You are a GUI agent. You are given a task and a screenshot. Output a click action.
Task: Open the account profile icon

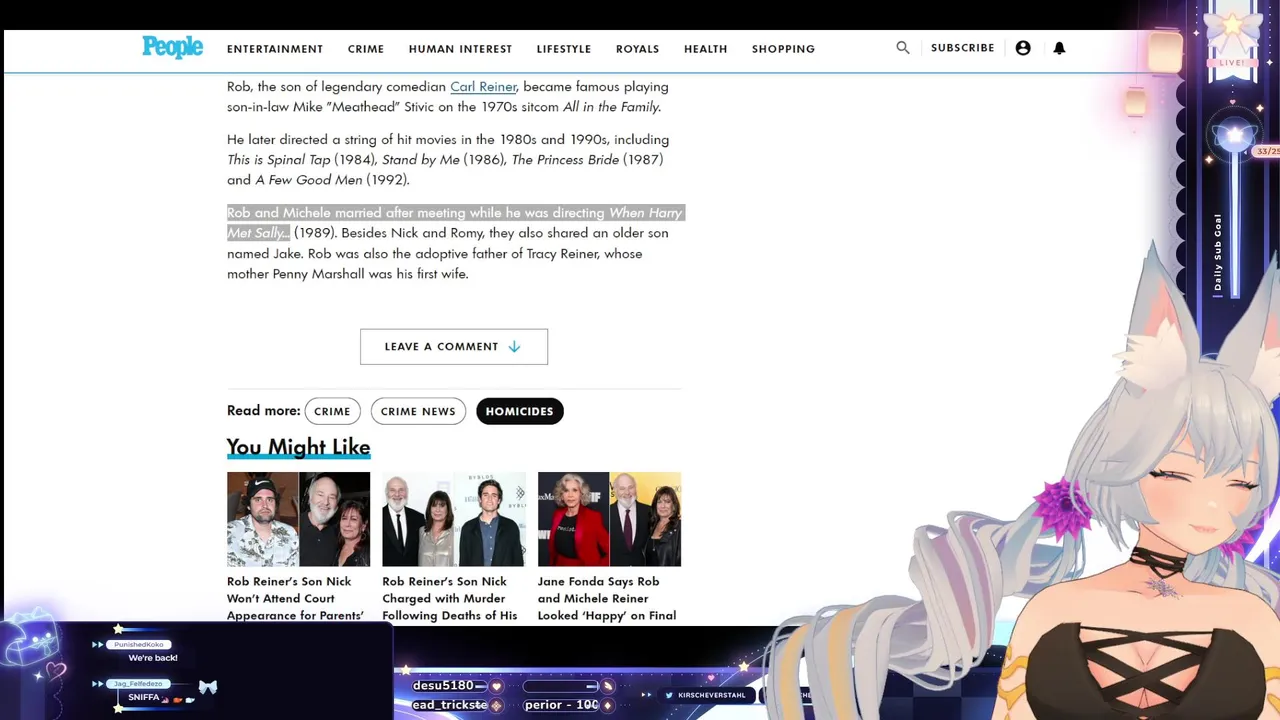click(1023, 48)
